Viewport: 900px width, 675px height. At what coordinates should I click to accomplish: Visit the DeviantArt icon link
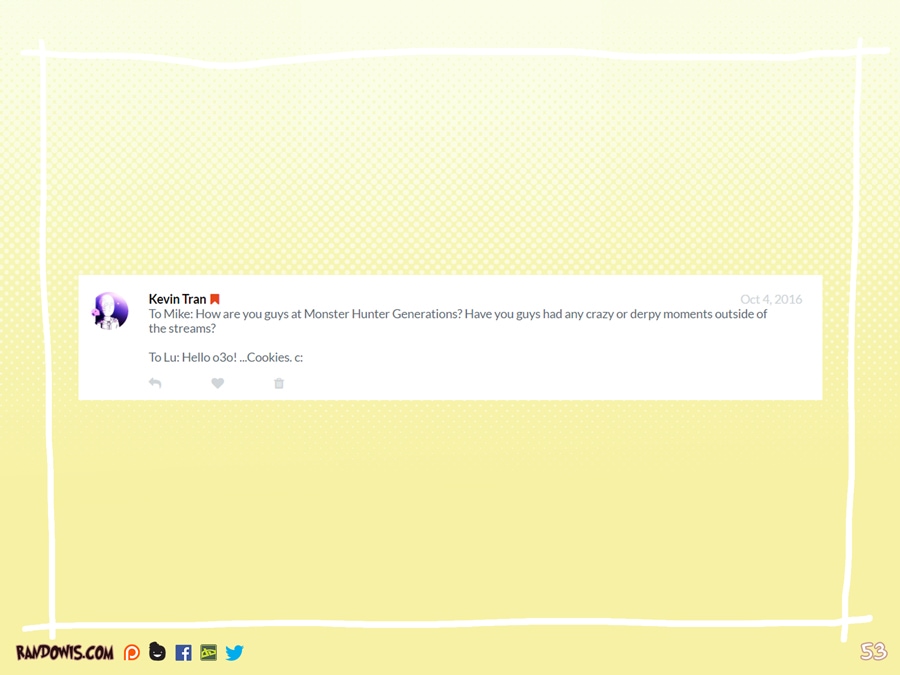pos(208,653)
